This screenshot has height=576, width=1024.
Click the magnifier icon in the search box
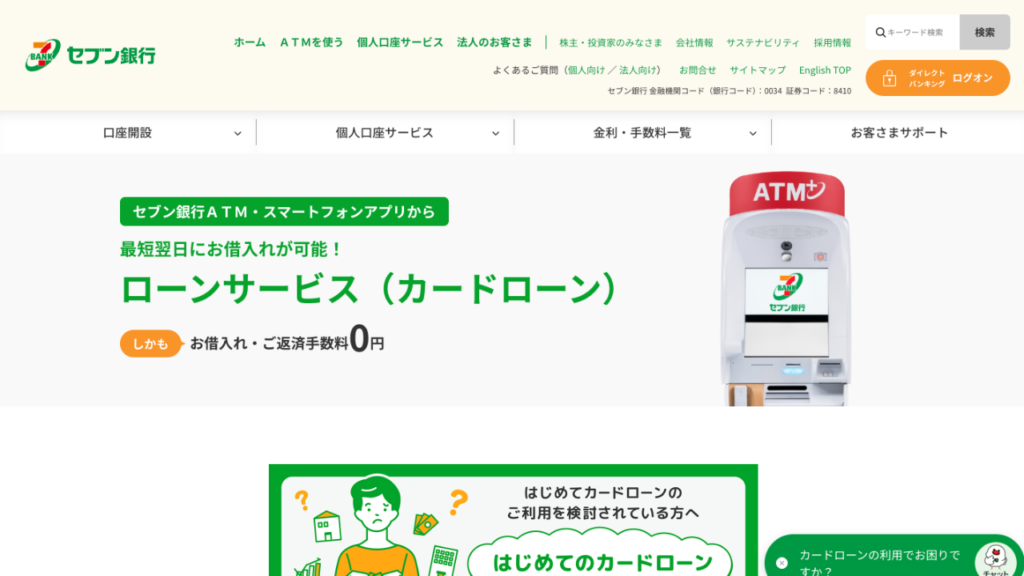point(879,32)
